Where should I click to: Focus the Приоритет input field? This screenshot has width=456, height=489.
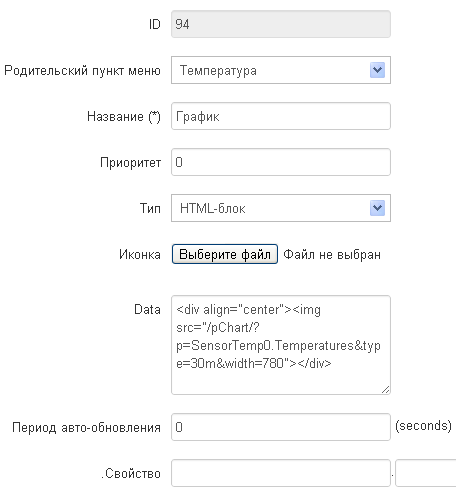(281, 162)
